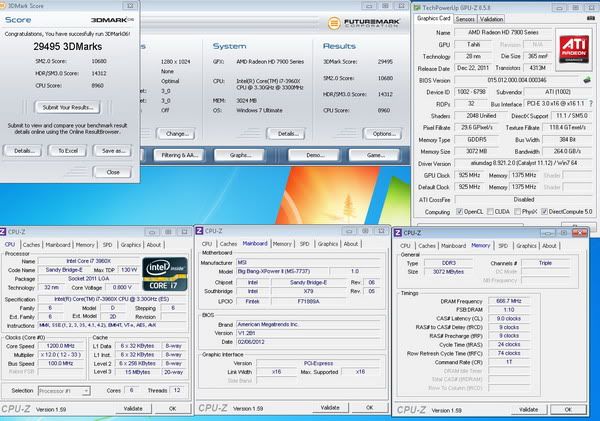
Task: Click bus interface question mark in GPU-Z
Action: (591, 104)
